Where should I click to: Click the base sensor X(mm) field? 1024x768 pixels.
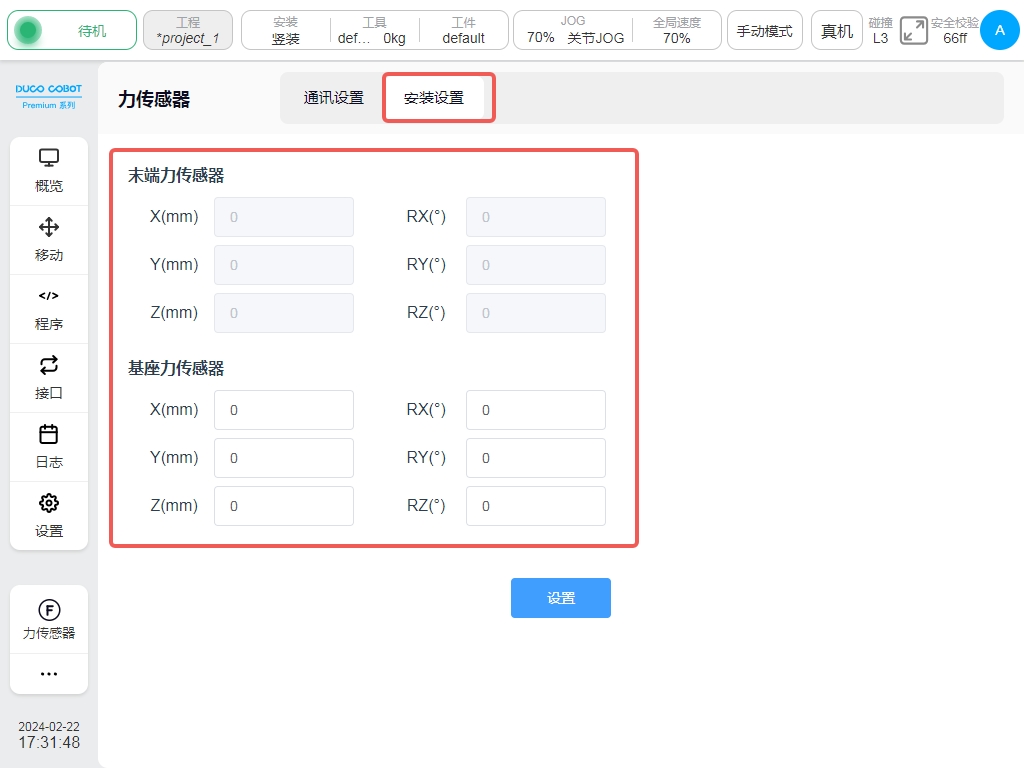coord(284,410)
